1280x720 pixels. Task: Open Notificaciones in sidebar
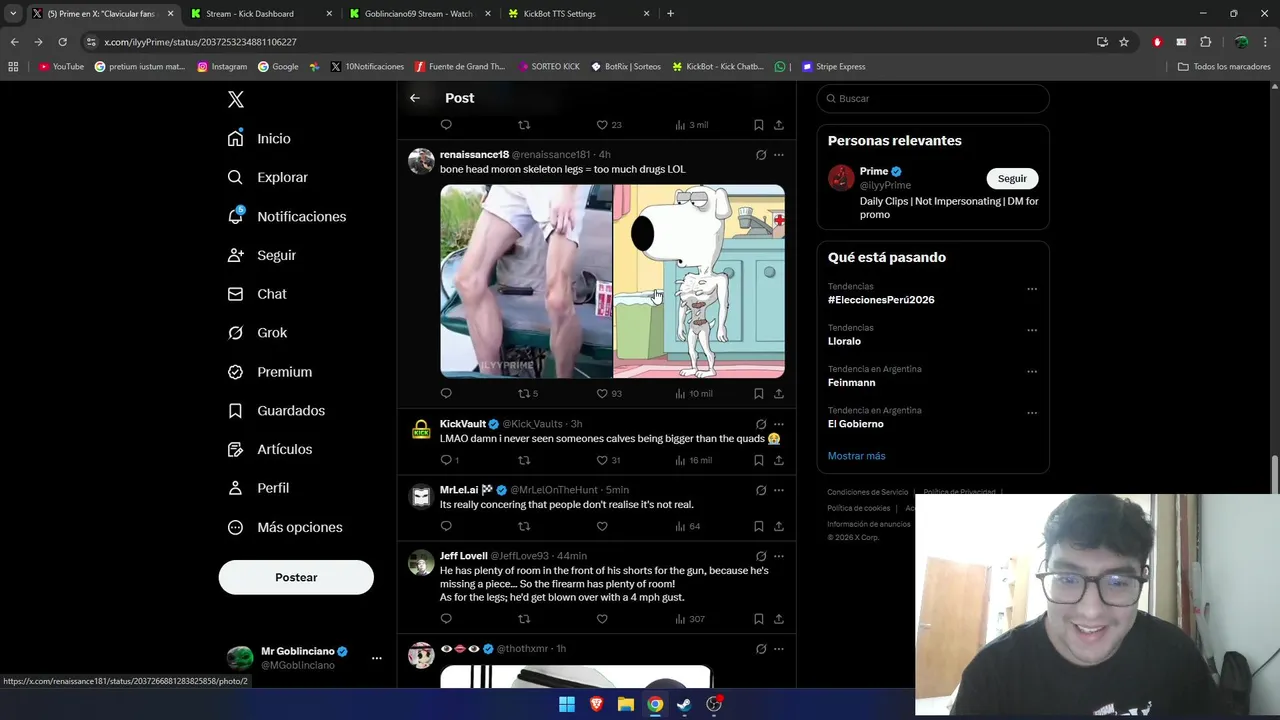[286, 216]
